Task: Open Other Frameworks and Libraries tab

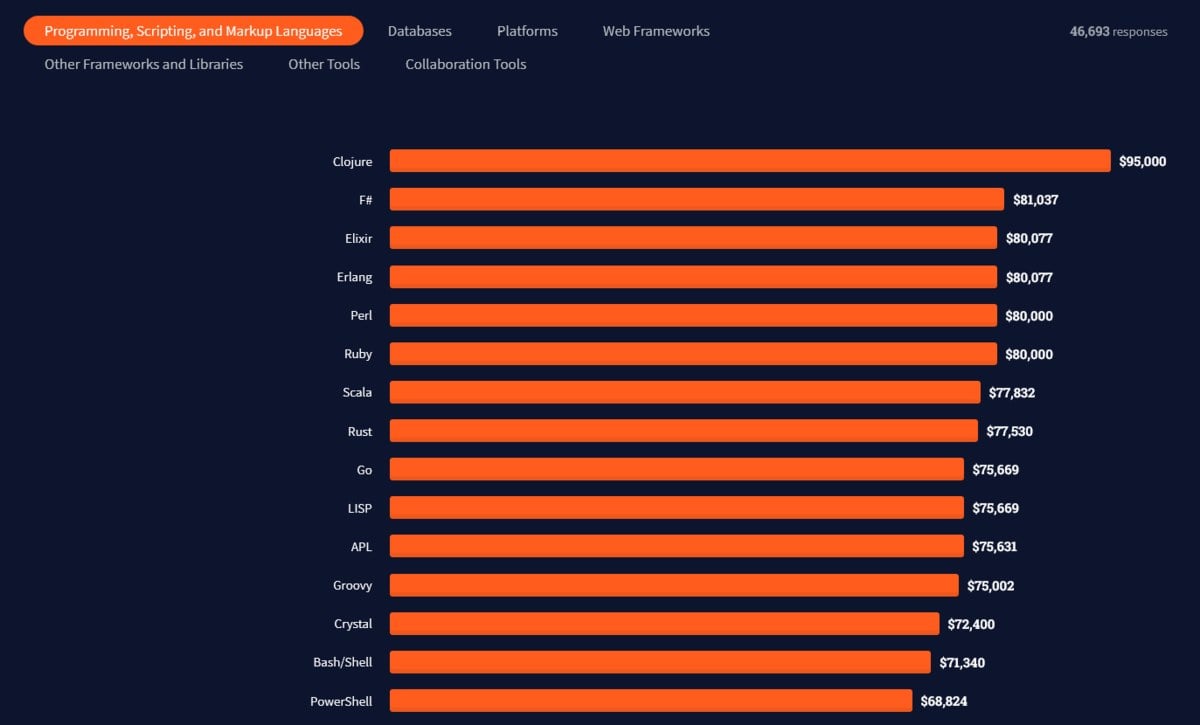Action: click(x=144, y=64)
